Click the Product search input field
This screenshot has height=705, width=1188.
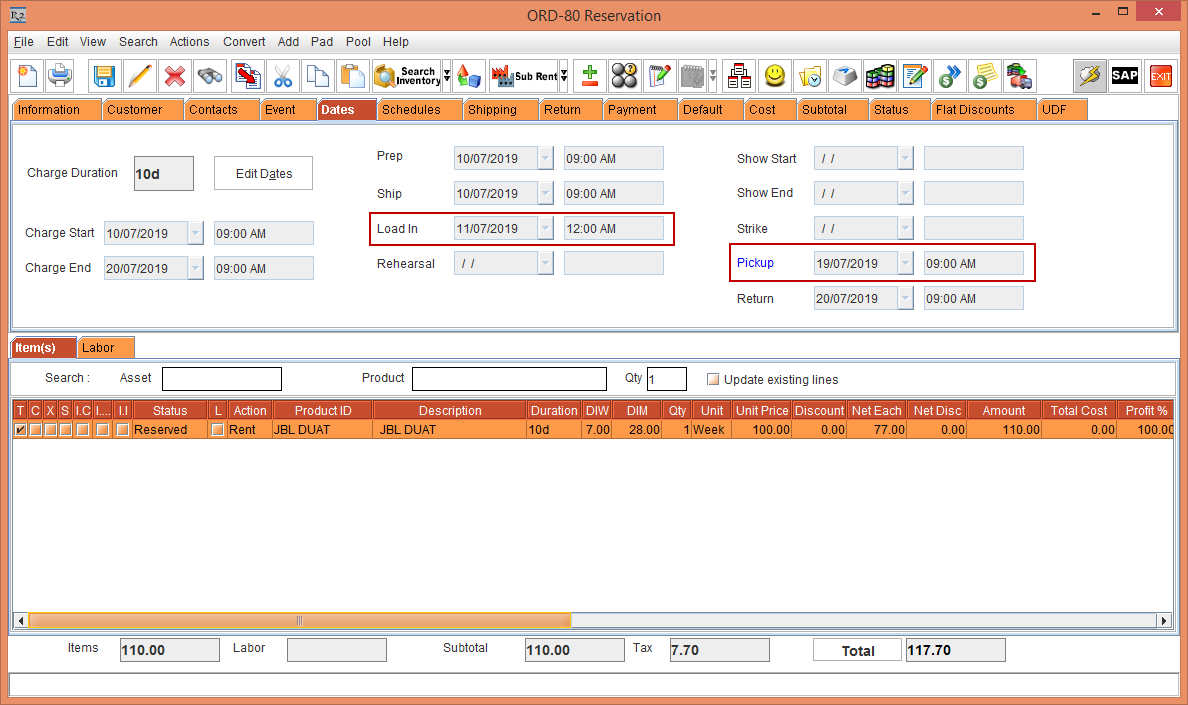pyautogui.click(x=509, y=379)
